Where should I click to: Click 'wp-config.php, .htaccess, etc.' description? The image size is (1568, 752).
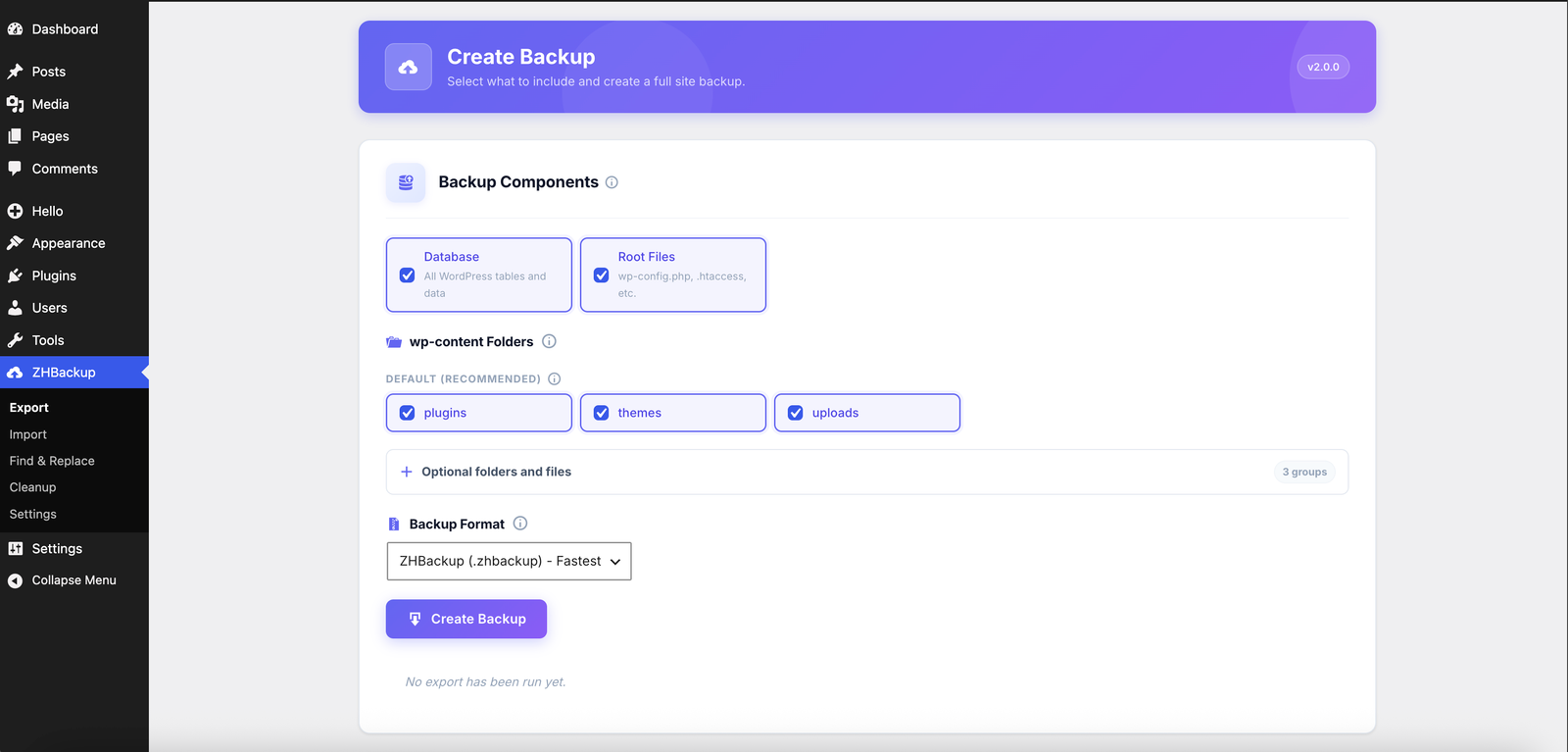(x=682, y=284)
